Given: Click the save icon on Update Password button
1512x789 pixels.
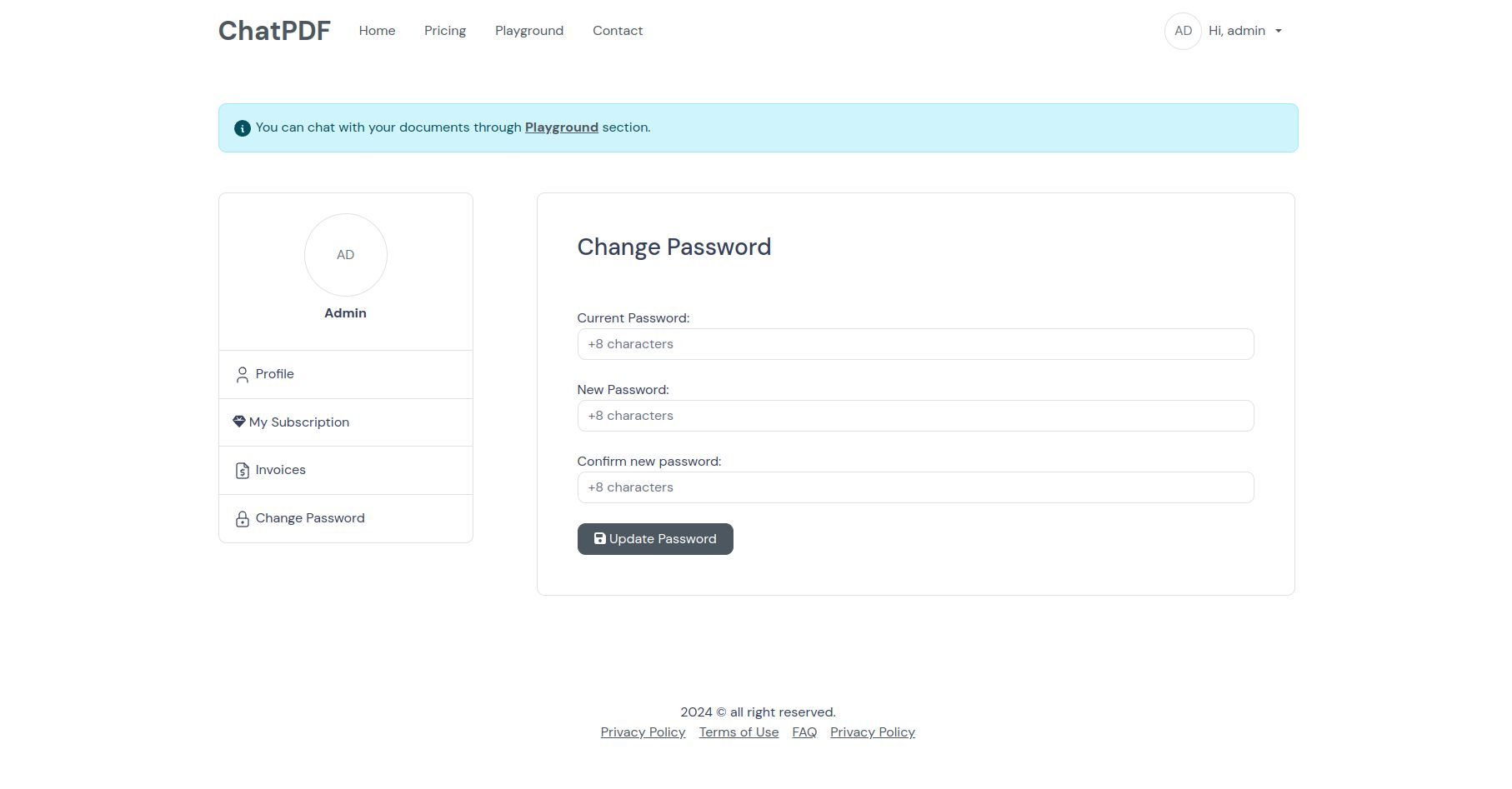Looking at the screenshot, I should coord(599,538).
